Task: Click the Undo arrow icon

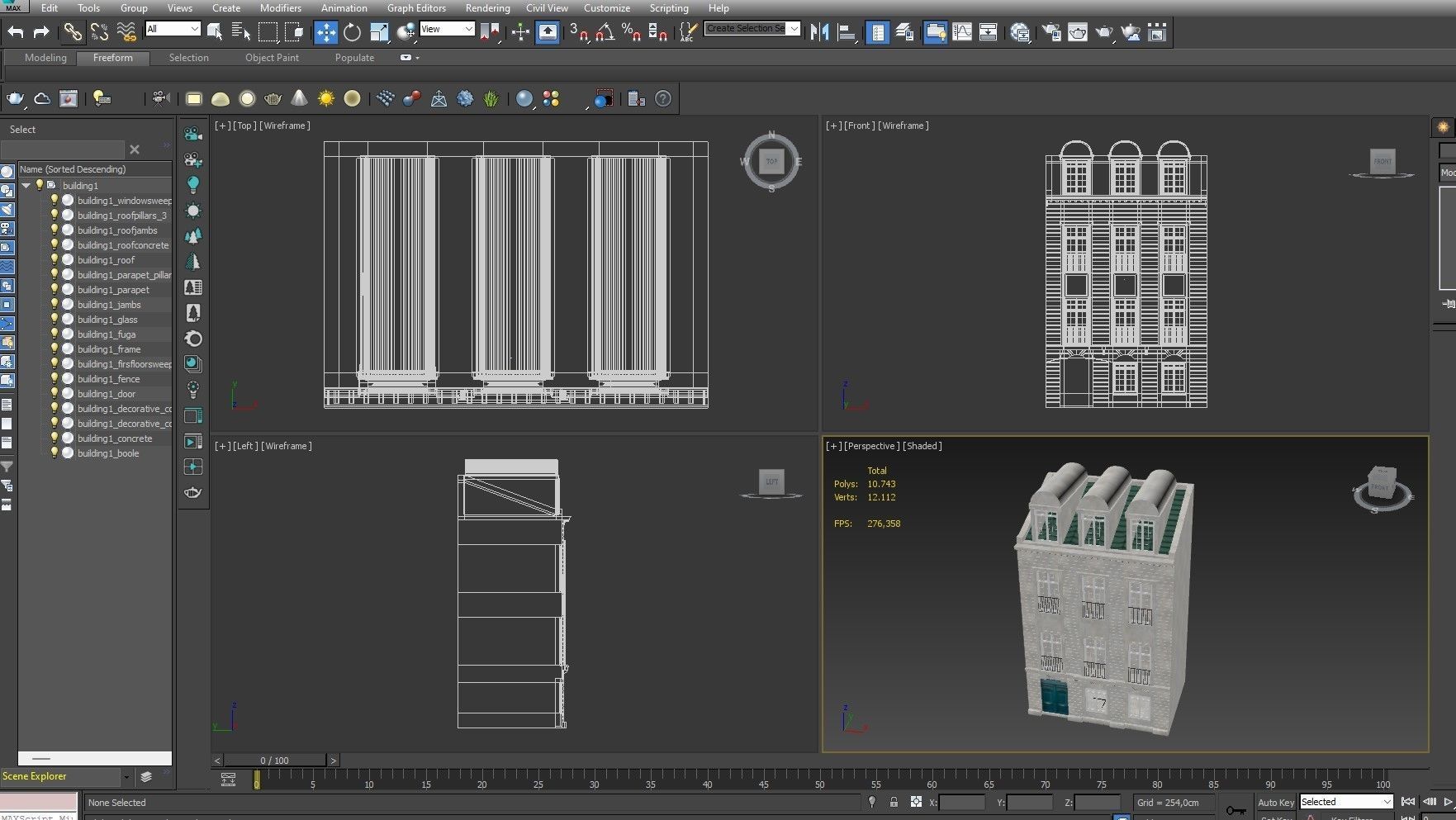Action: [x=16, y=32]
